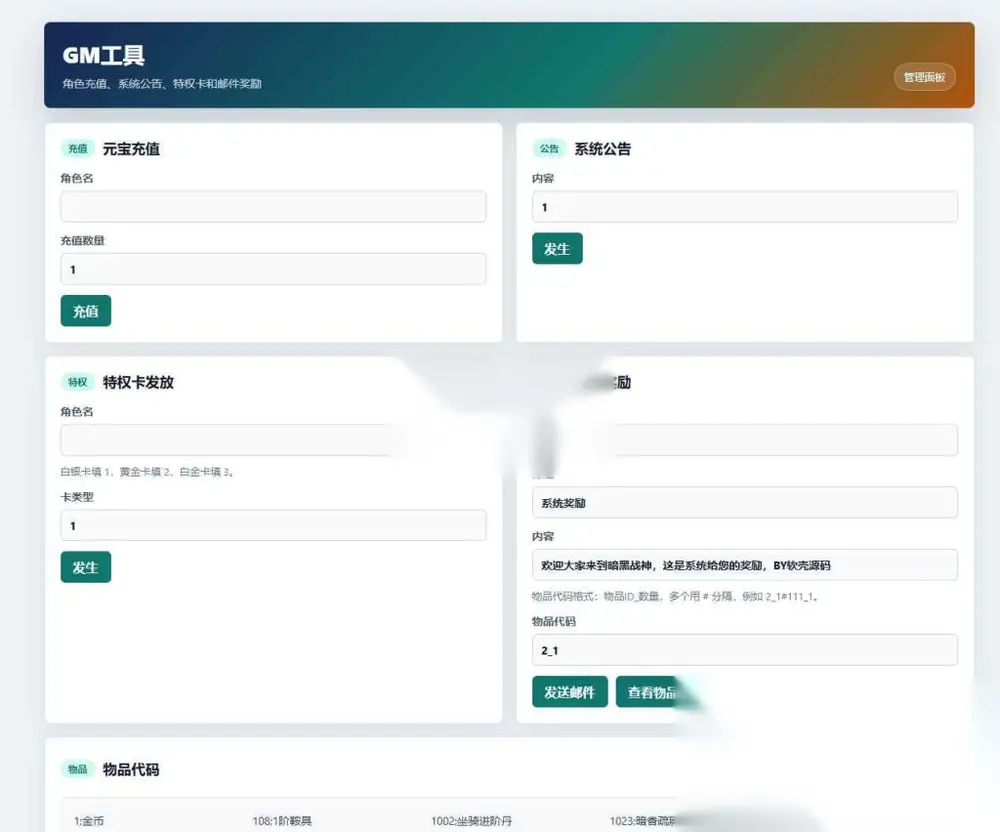Focus the 卡类型 input field
The height and width of the screenshot is (832, 1000).
coord(274,525)
